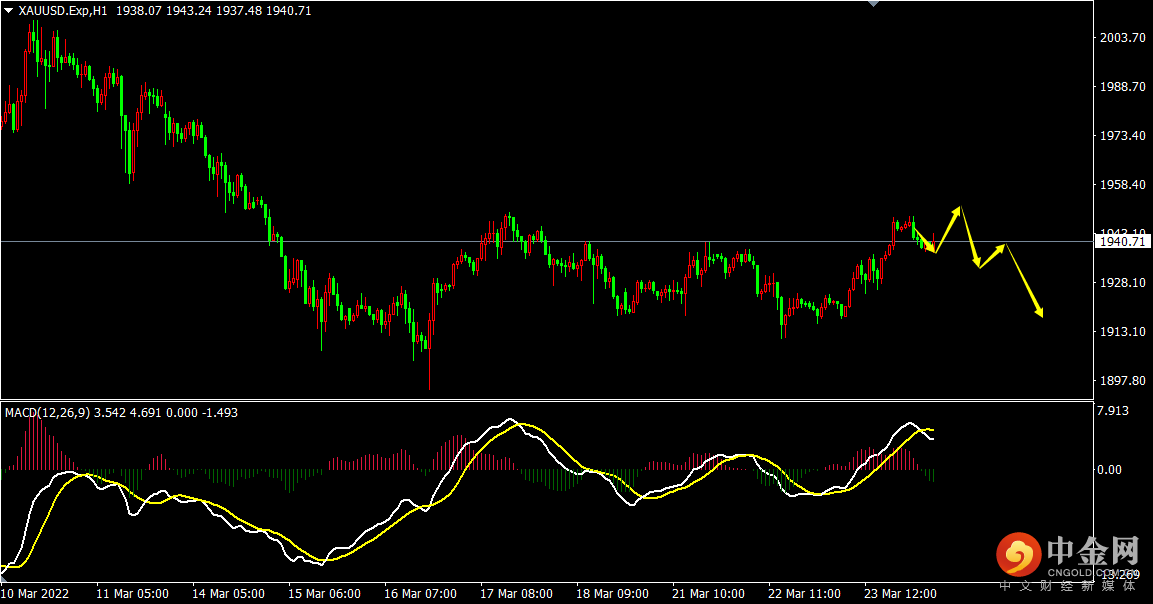Select the highlighted 1940.71 current price label
The width and height of the screenshot is (1153, 604).
tap(1122, 241)
